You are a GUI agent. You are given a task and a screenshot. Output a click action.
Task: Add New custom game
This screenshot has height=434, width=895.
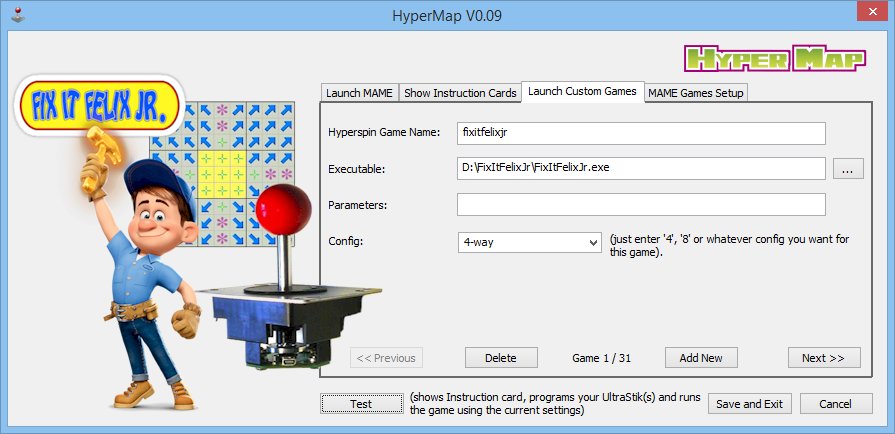(x=701, y=358)
